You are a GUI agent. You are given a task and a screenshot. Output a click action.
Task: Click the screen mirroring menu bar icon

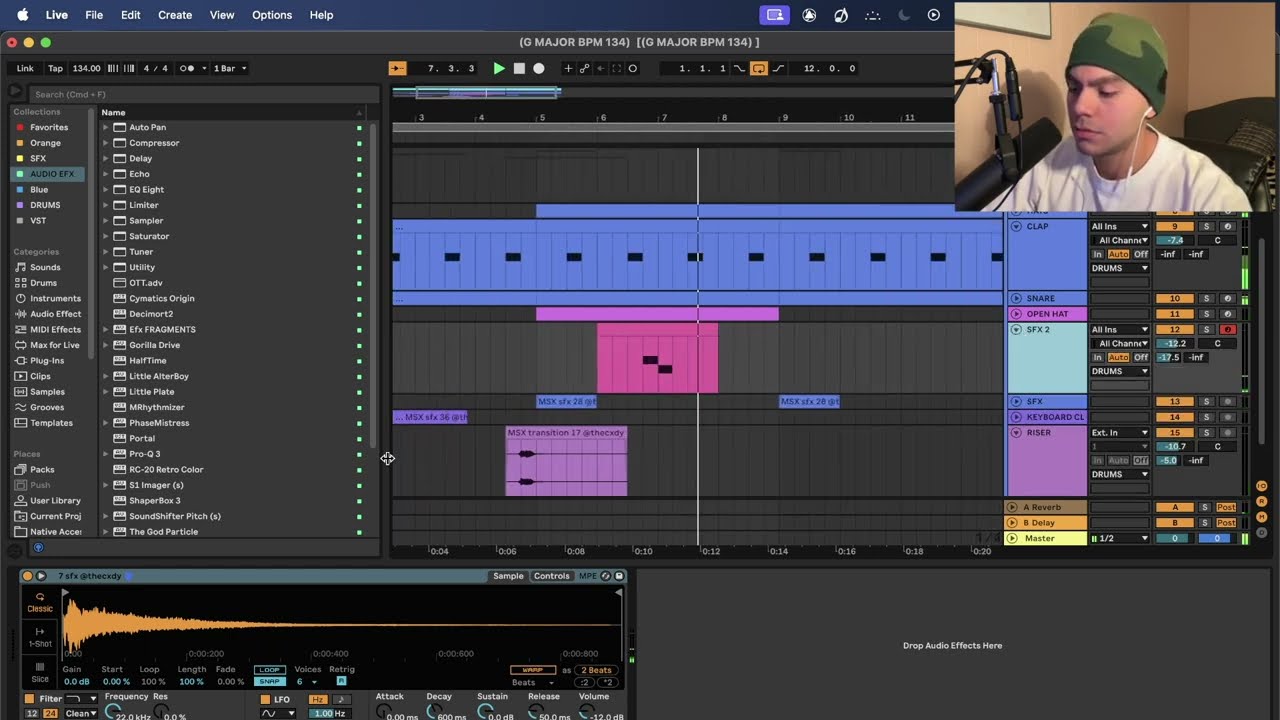[774, 15]
